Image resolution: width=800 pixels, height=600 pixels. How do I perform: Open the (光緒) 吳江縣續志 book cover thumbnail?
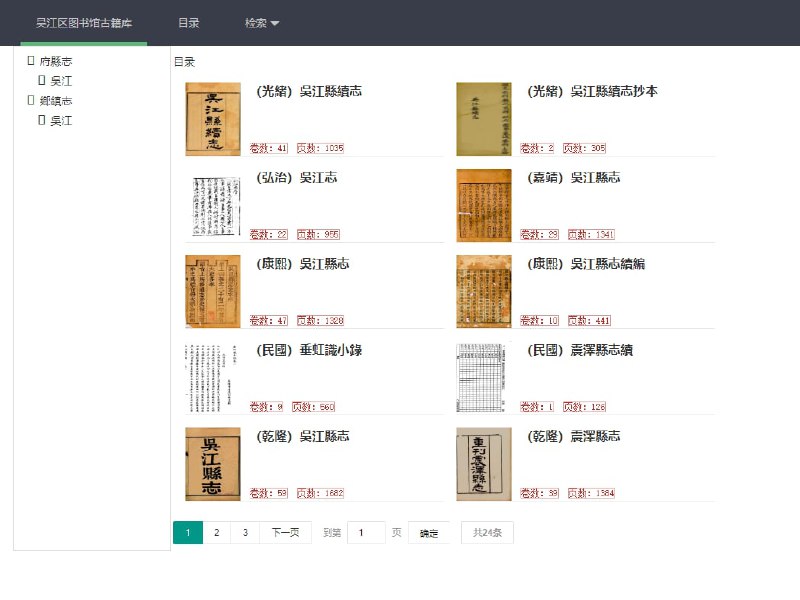click(213, 119)
